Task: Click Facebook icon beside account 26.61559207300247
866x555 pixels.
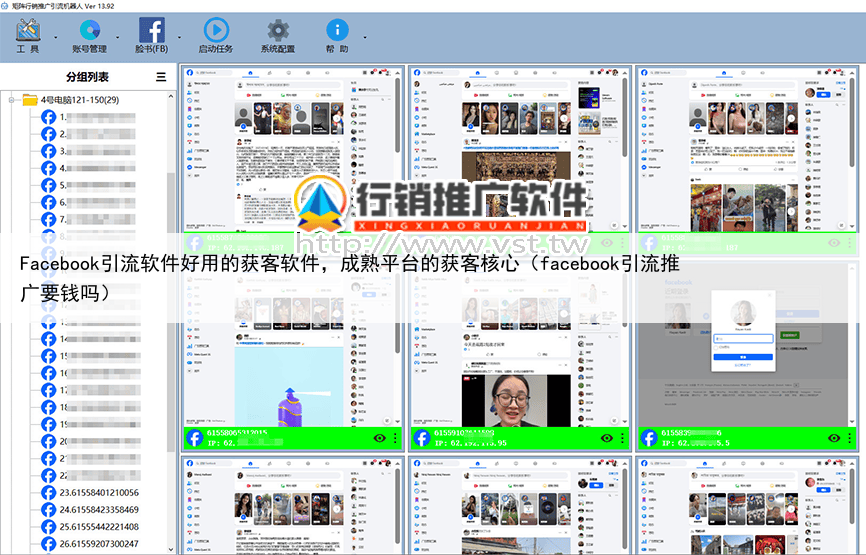Action: coord(49,544)
